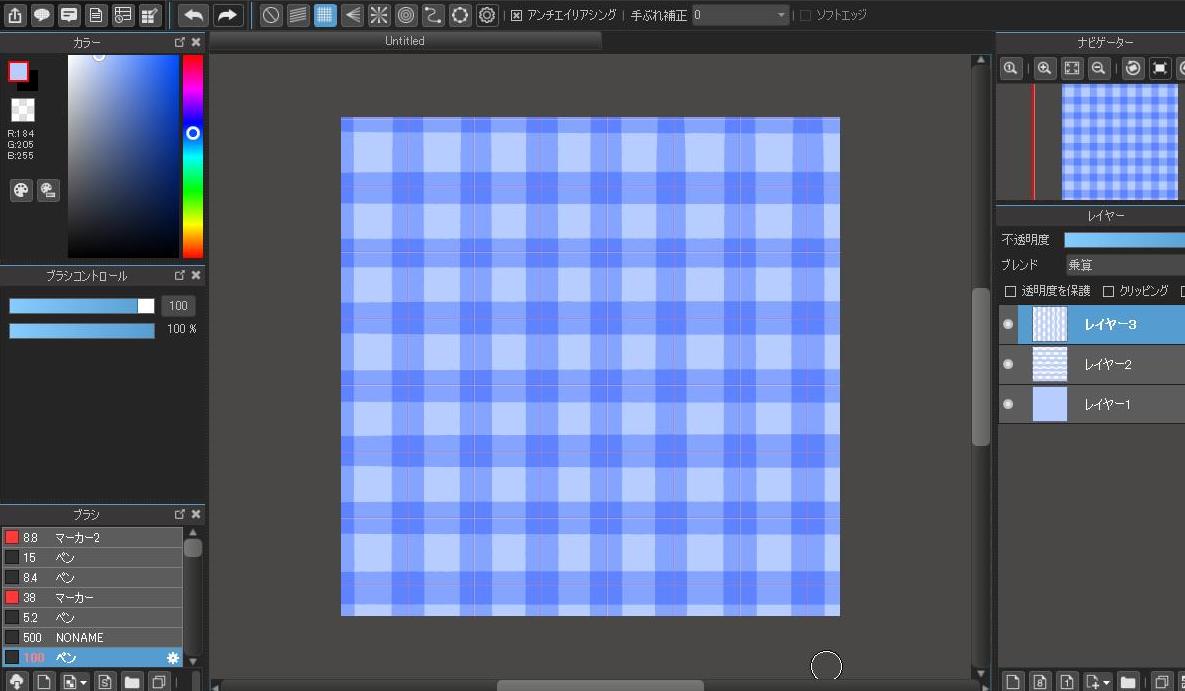Click the Redo arrow in the toolbar
The width and height of the screenshot is (1185, 691).
pos(227,15)
